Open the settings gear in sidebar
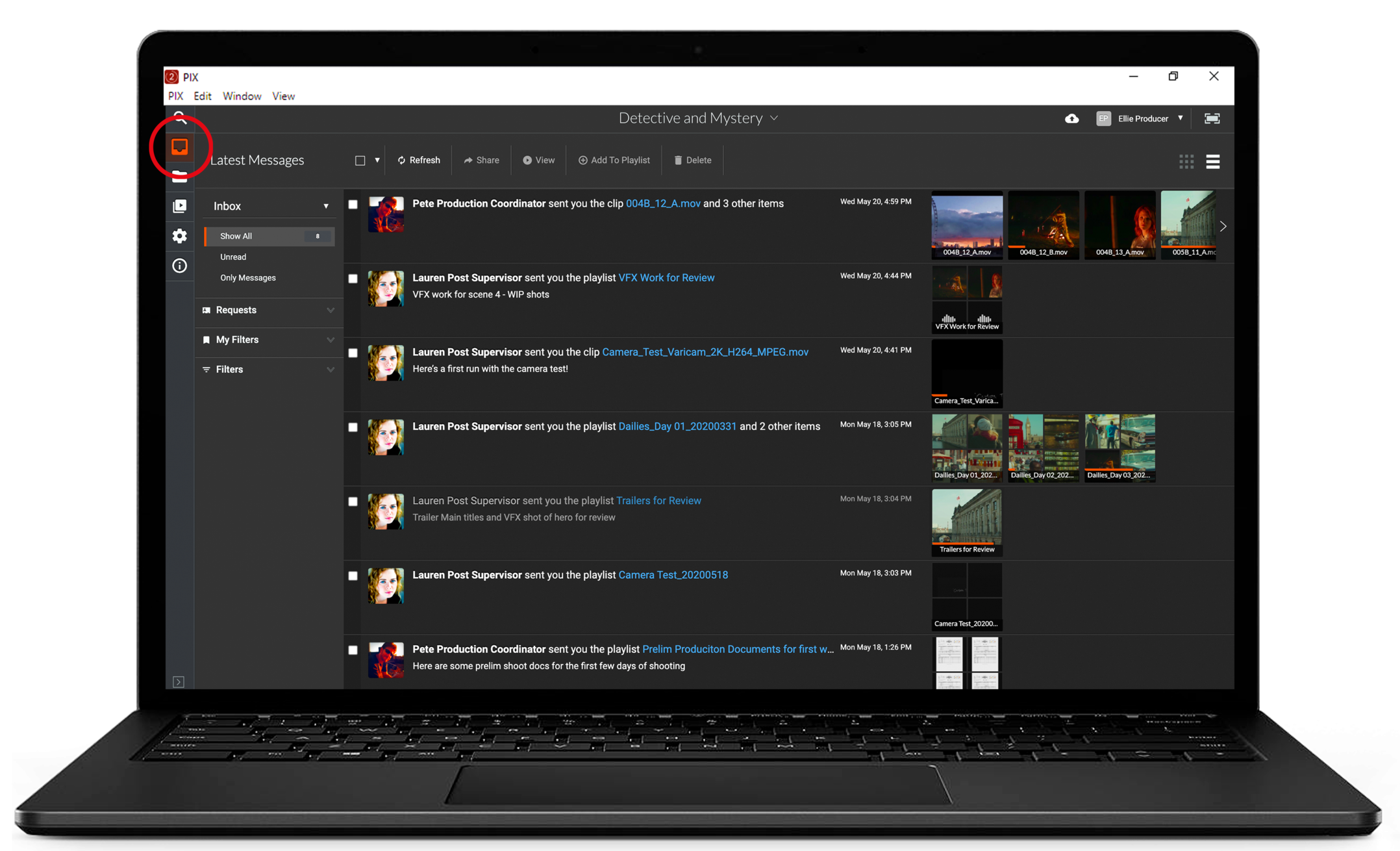 (x=180, y=236)
